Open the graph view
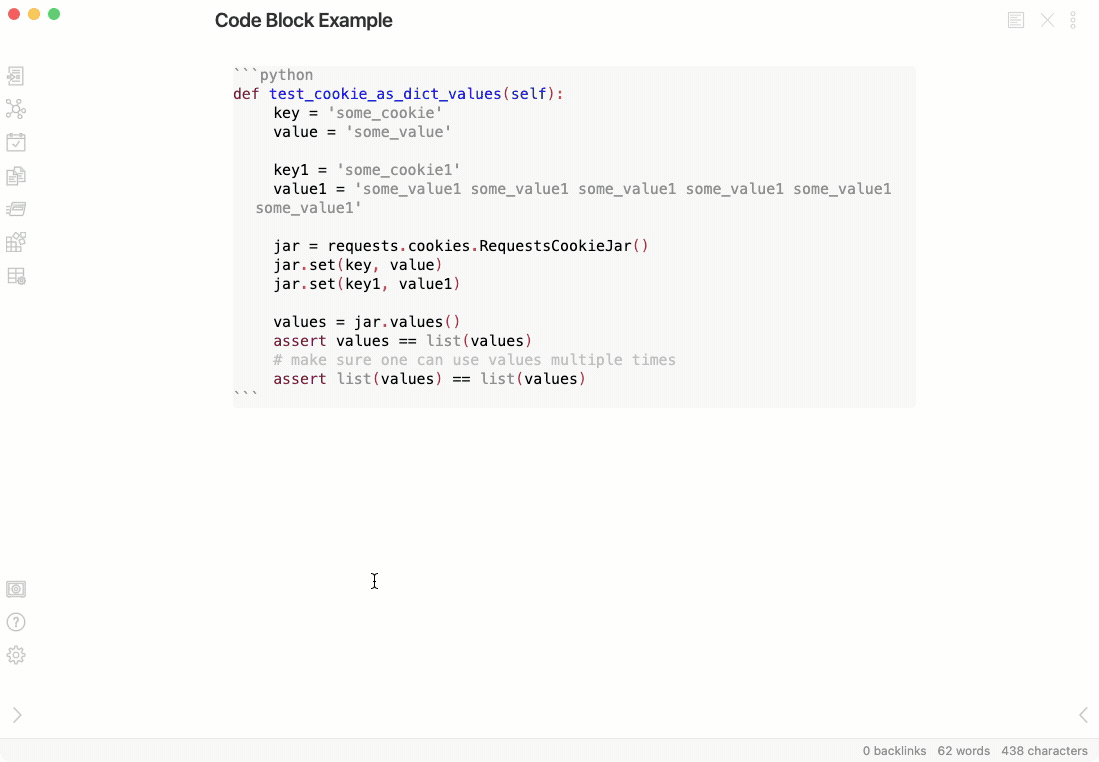 pyautogui.click(x=15, y=109)
